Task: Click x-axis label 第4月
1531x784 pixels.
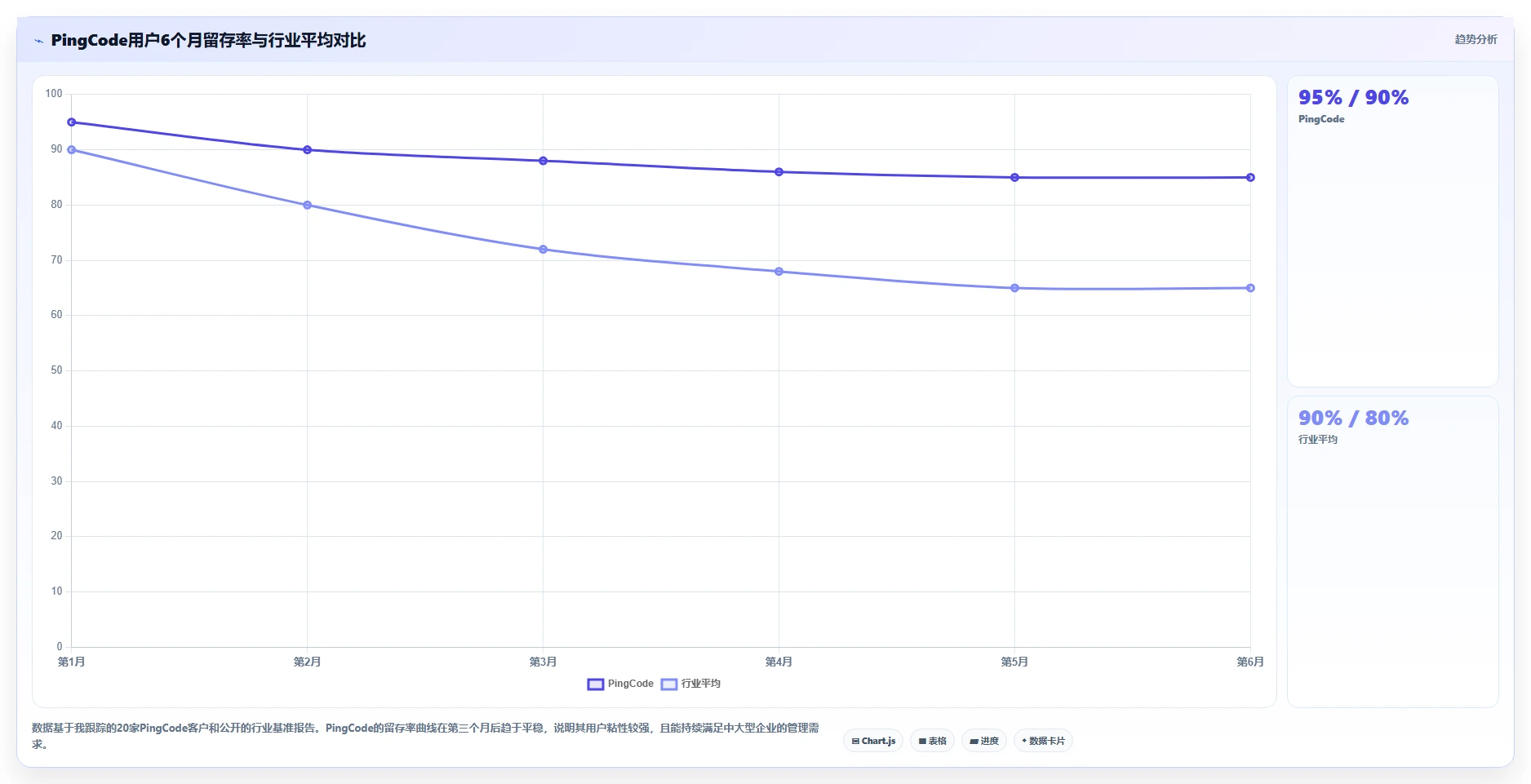Action: [779, 662]
